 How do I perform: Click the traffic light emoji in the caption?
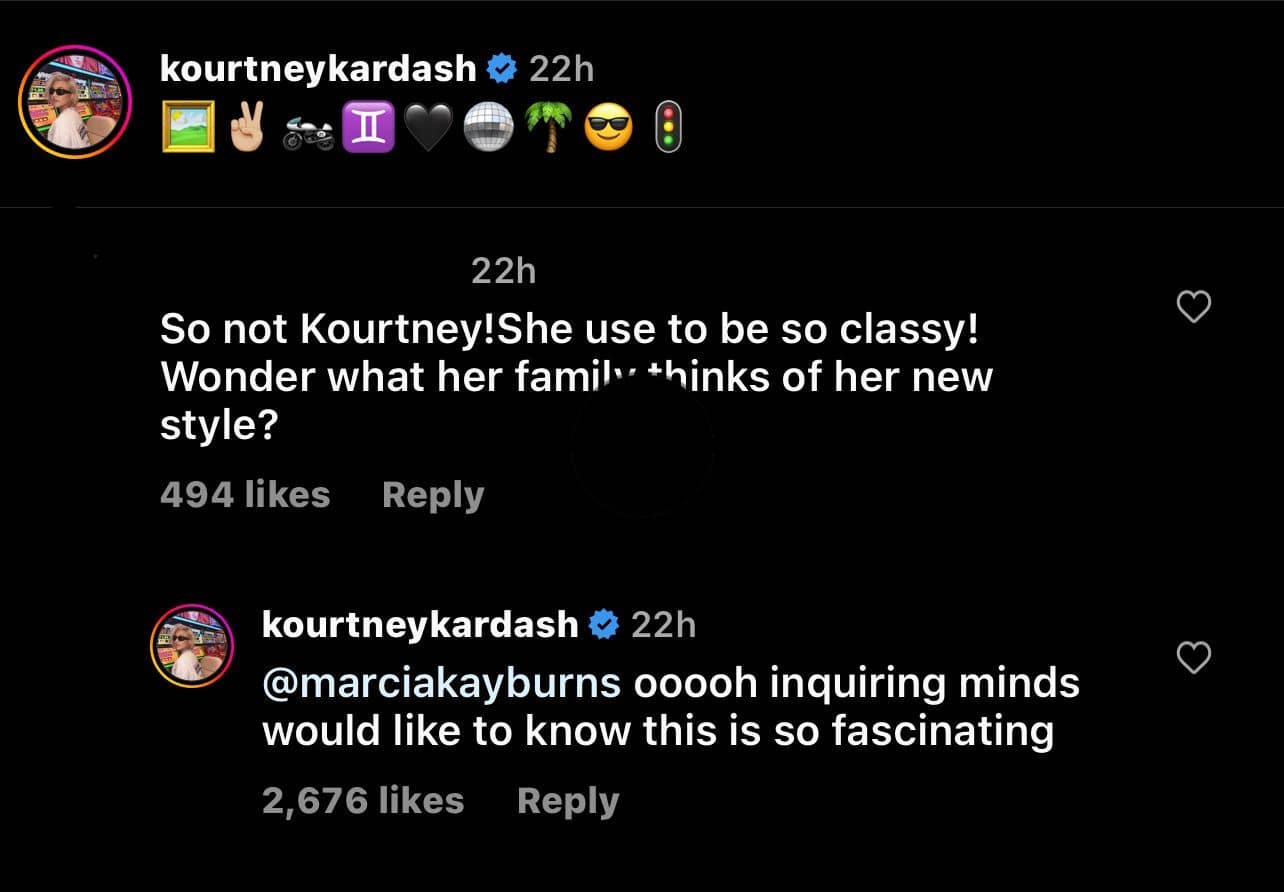click(667, 129)
